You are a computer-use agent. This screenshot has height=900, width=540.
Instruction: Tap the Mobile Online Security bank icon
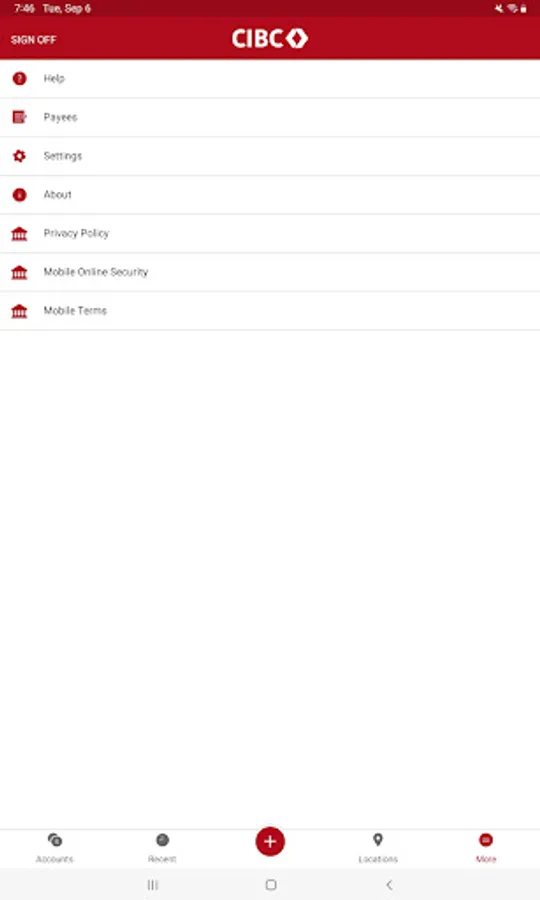pos(20,272)
